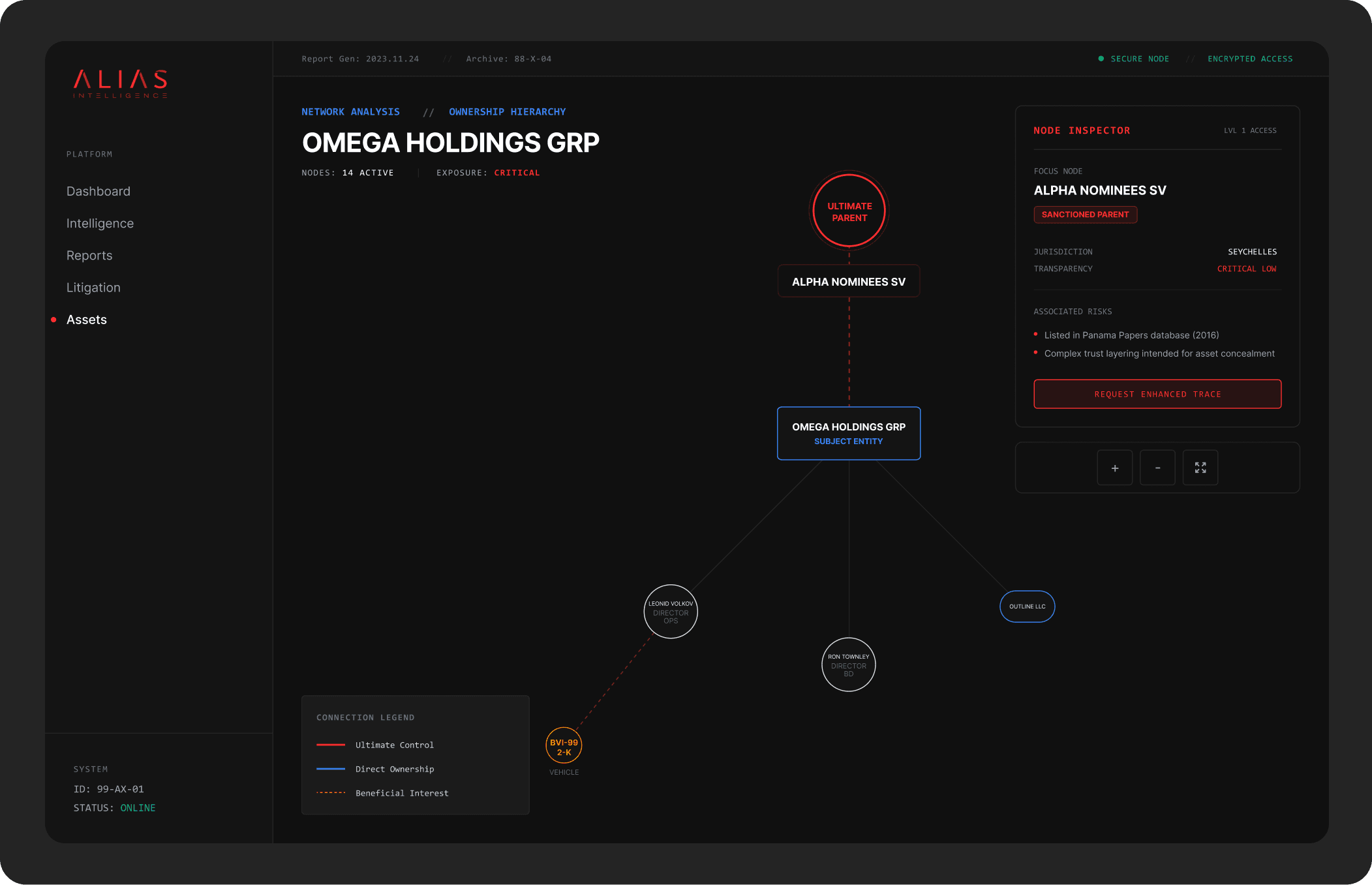Select the Outline LLC node
Viewport: 1372px width, 885px height.
click(1027, 607)
